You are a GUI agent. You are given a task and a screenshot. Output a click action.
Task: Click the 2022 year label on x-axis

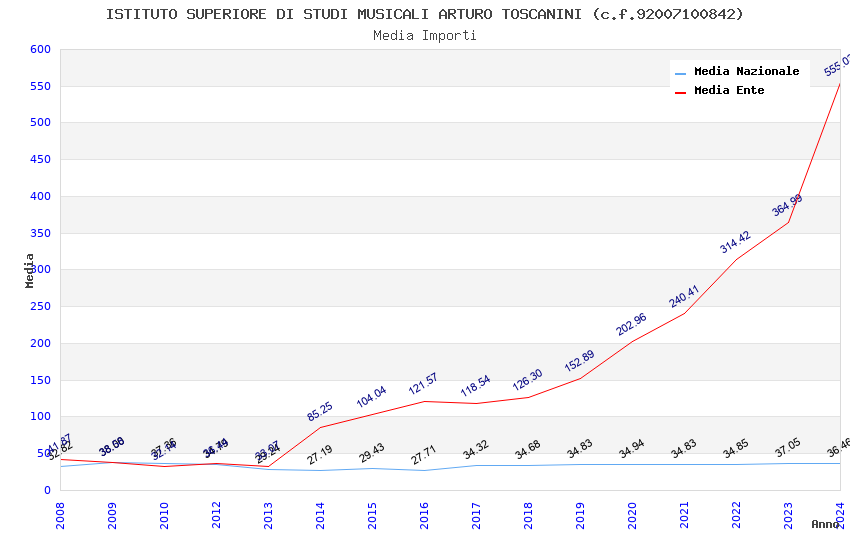736,515
